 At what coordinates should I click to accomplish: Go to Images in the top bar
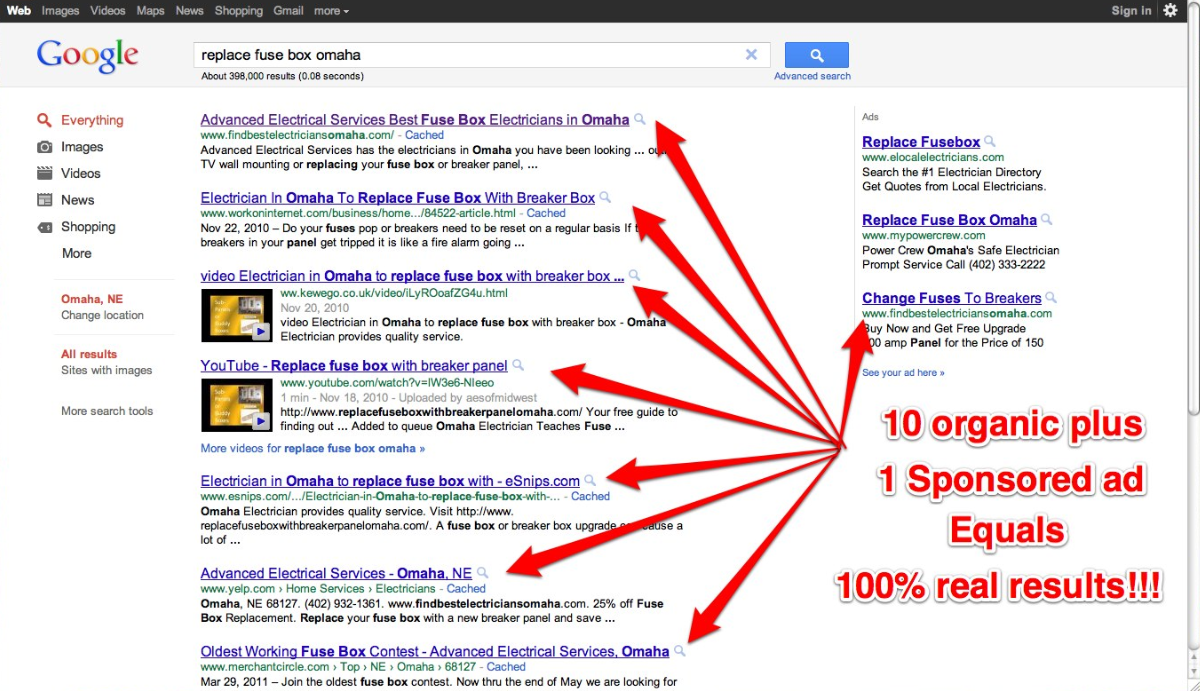point(60,11)
